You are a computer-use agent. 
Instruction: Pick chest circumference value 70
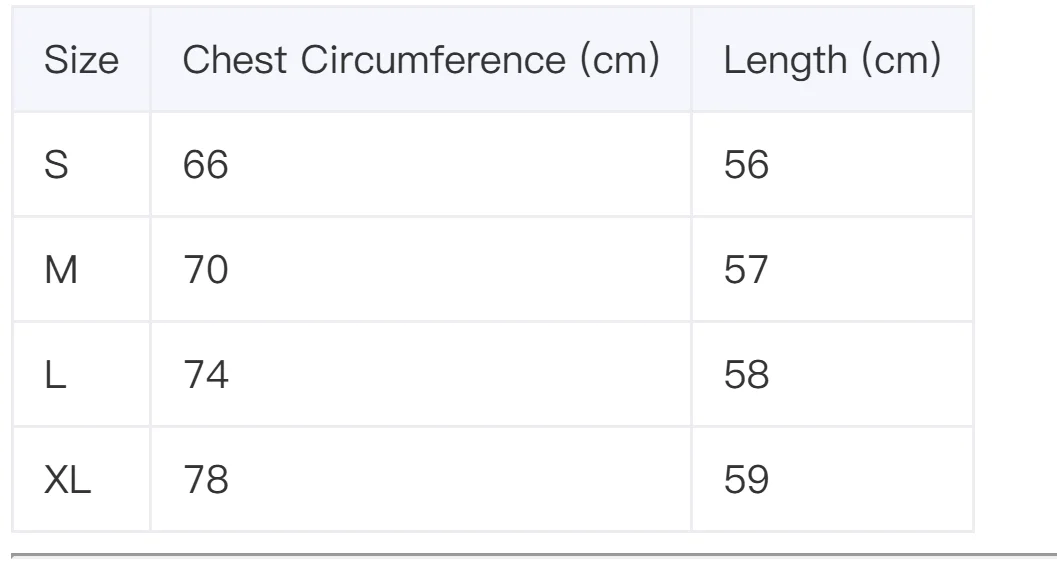[x=206, y=270]
